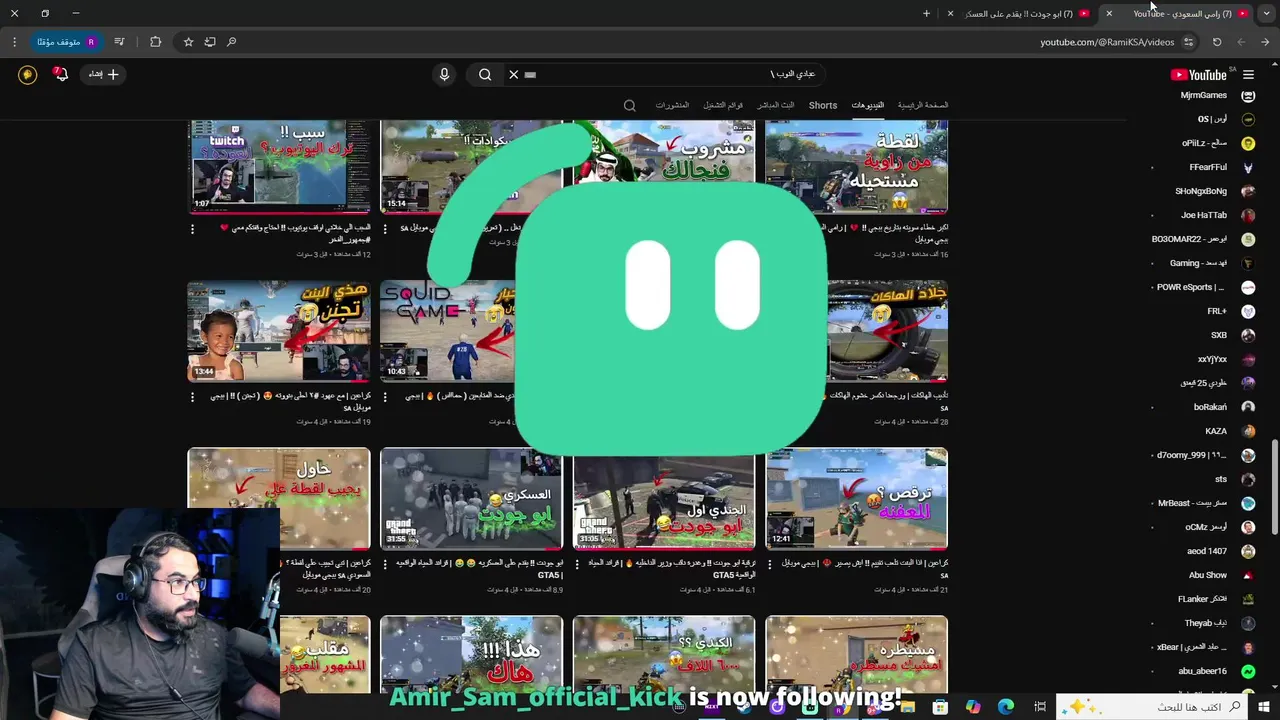Go to the البث المباشر (Live) tab
This screenshot has width=1280, height=720.
[775, 105]
